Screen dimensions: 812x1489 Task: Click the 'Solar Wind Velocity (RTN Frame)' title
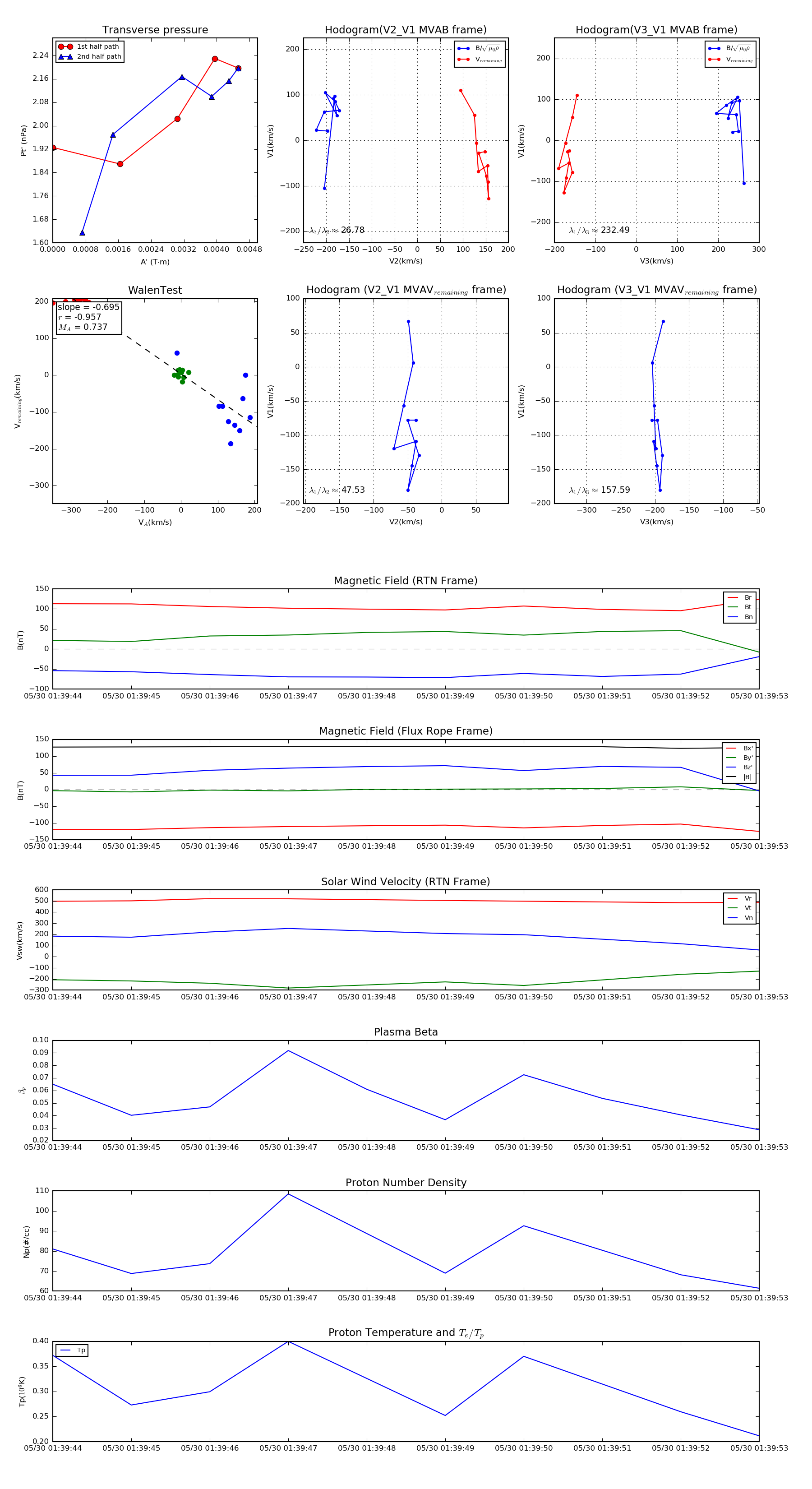pyautogui.click(x=406, y=882)
